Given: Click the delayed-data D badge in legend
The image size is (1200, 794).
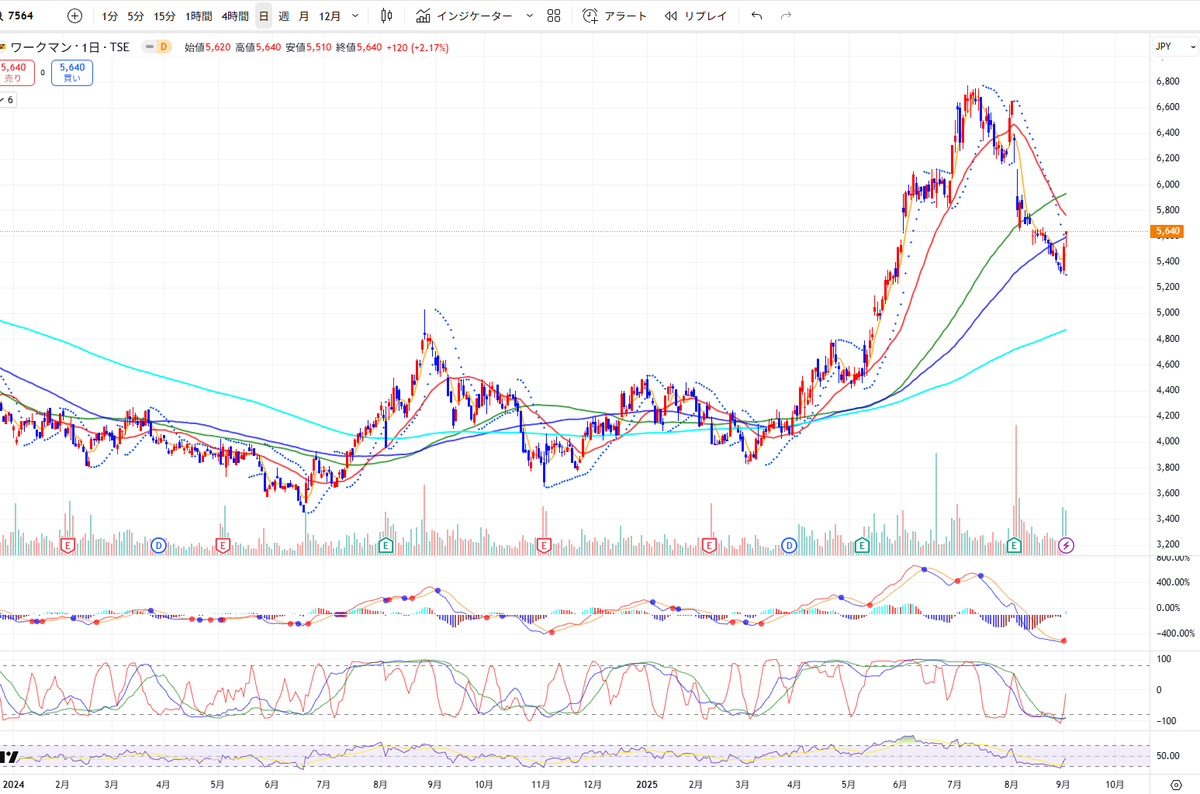Looking at the screenshot, I should point(164,47).
